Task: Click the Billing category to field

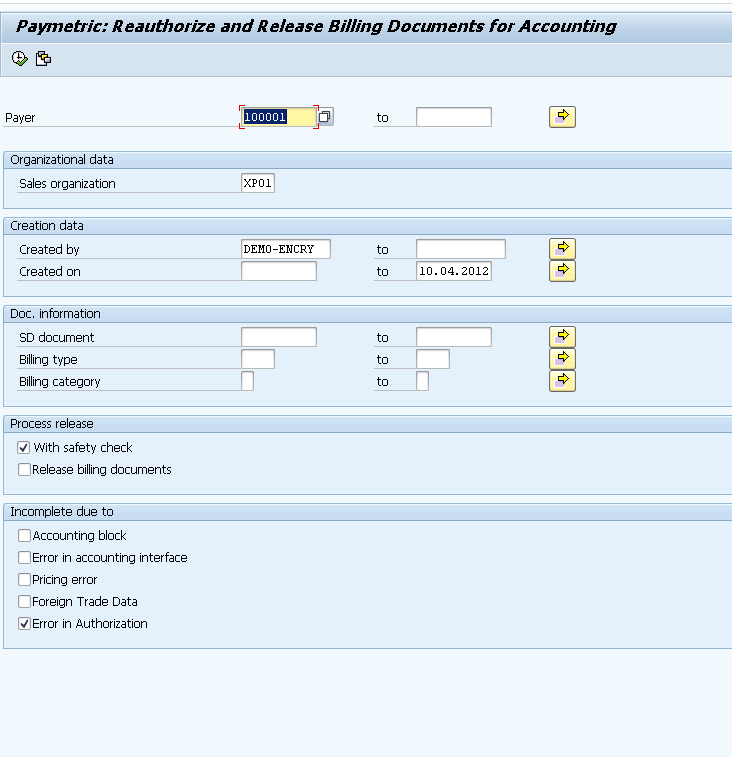Action: (422, 381)
